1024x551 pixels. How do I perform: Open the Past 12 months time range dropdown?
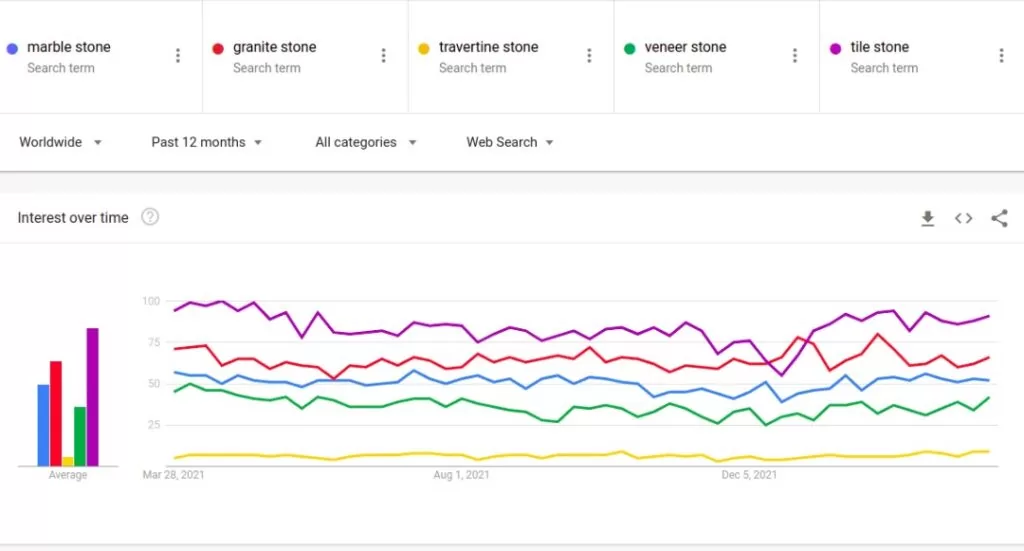(x=207, y=142)
